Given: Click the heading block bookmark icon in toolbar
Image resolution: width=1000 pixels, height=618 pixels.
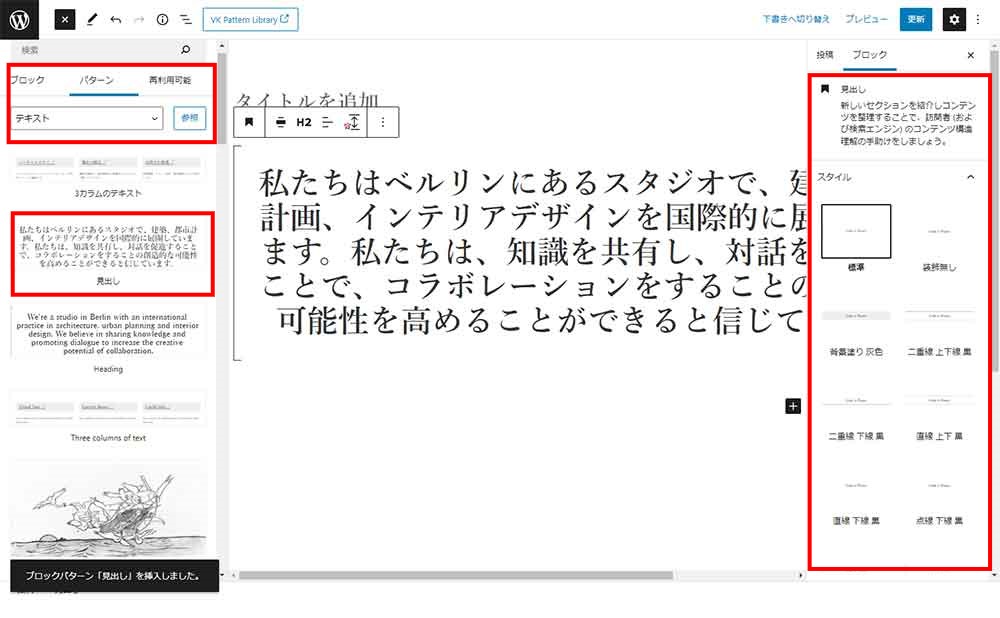Looking at the screenshot, I should coord(249,122).
